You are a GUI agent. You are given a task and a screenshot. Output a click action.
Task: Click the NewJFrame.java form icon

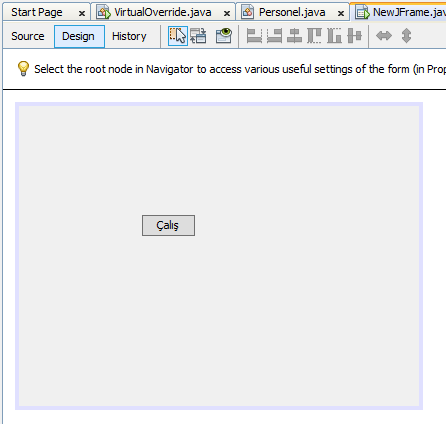(362, 13)
